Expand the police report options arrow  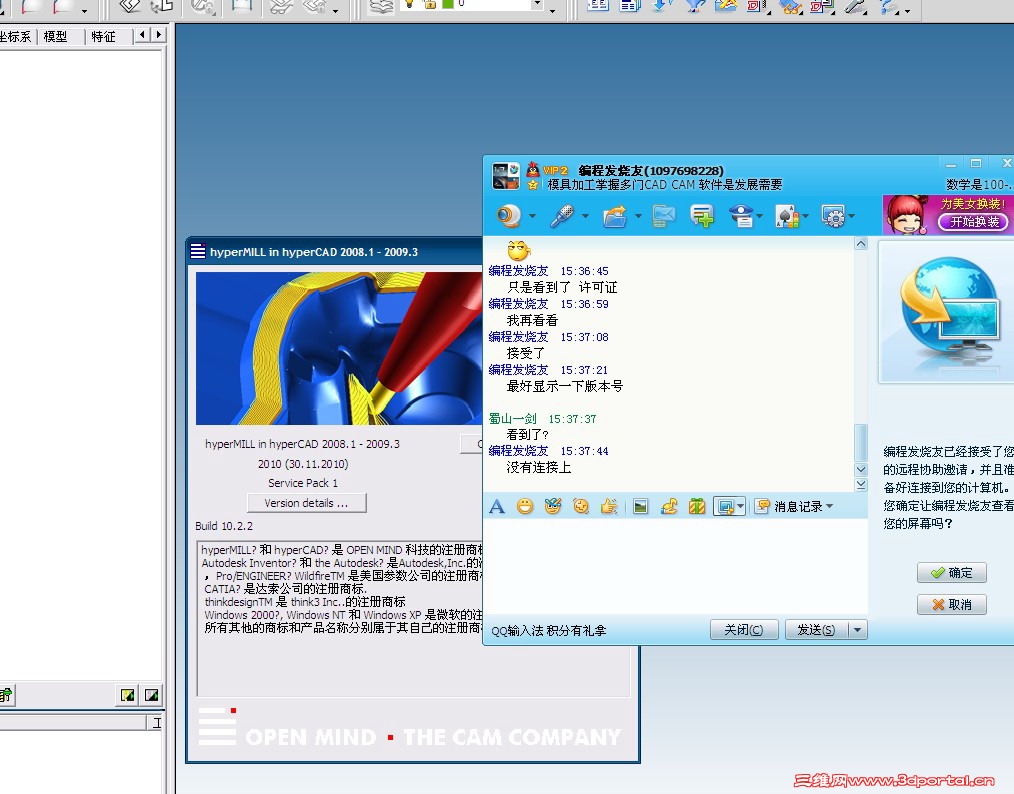tap(759, 216)
